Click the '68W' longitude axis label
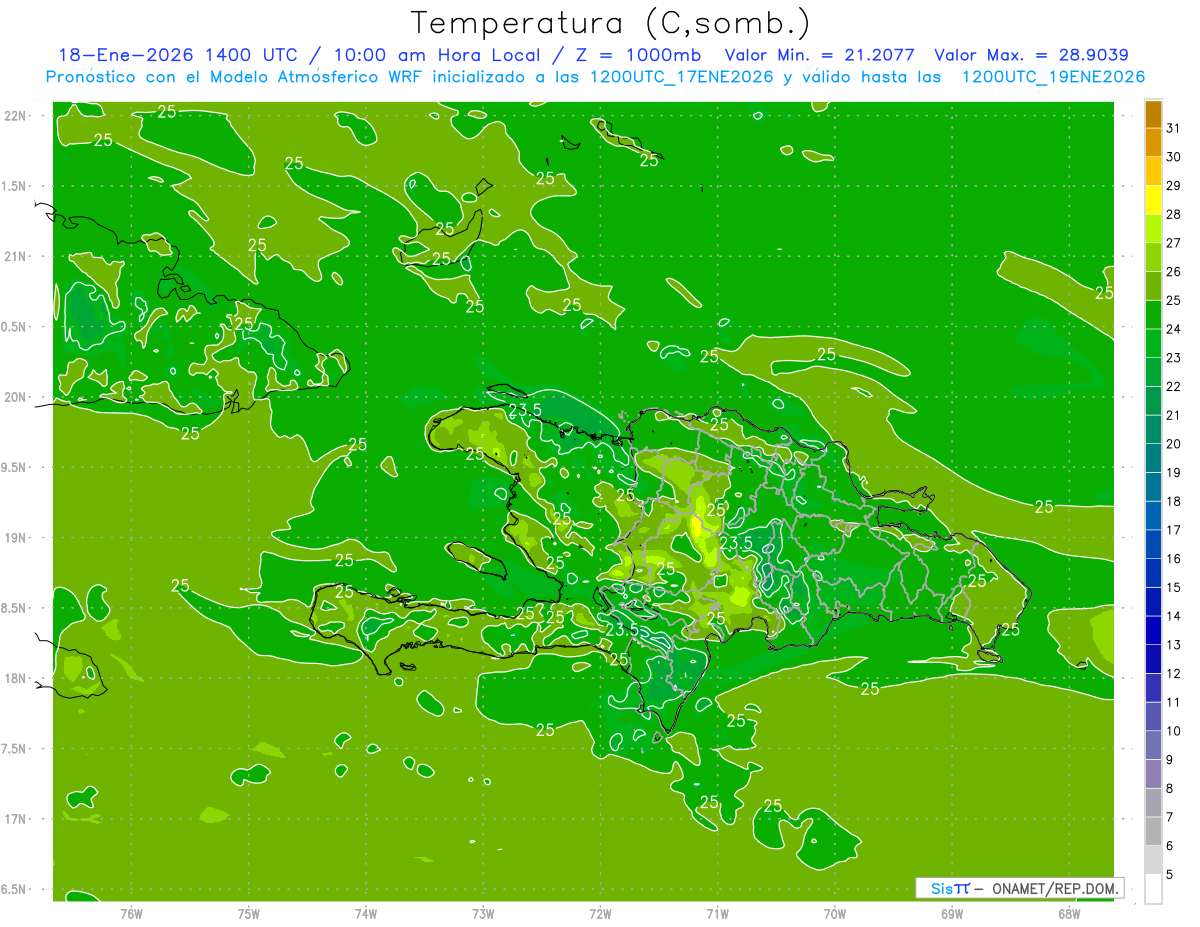1200x927 pixels. tap(1069, 912)
